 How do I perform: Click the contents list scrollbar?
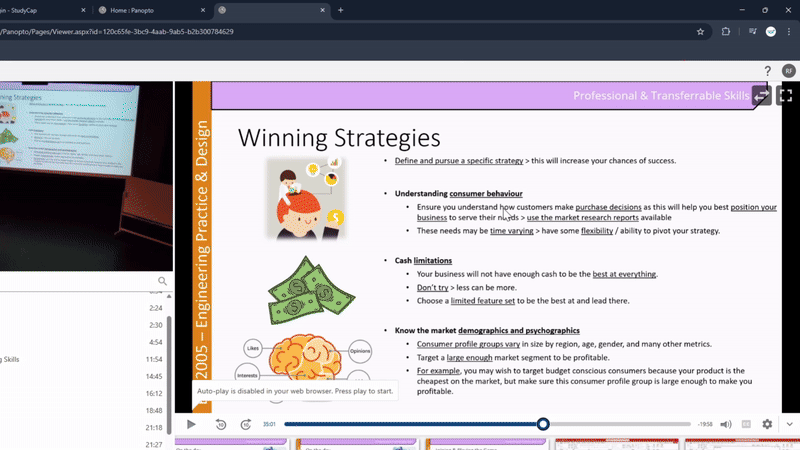click(x=169, y=375)
